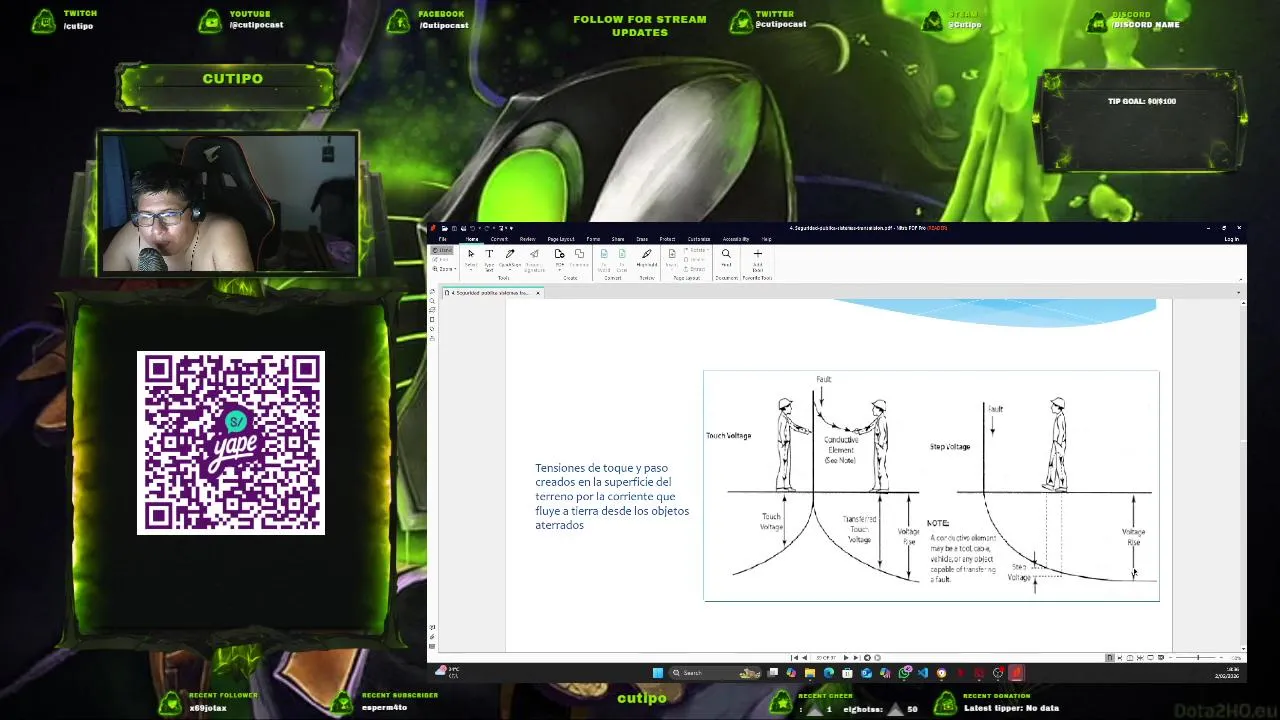Go to next page button

point(846,657)
